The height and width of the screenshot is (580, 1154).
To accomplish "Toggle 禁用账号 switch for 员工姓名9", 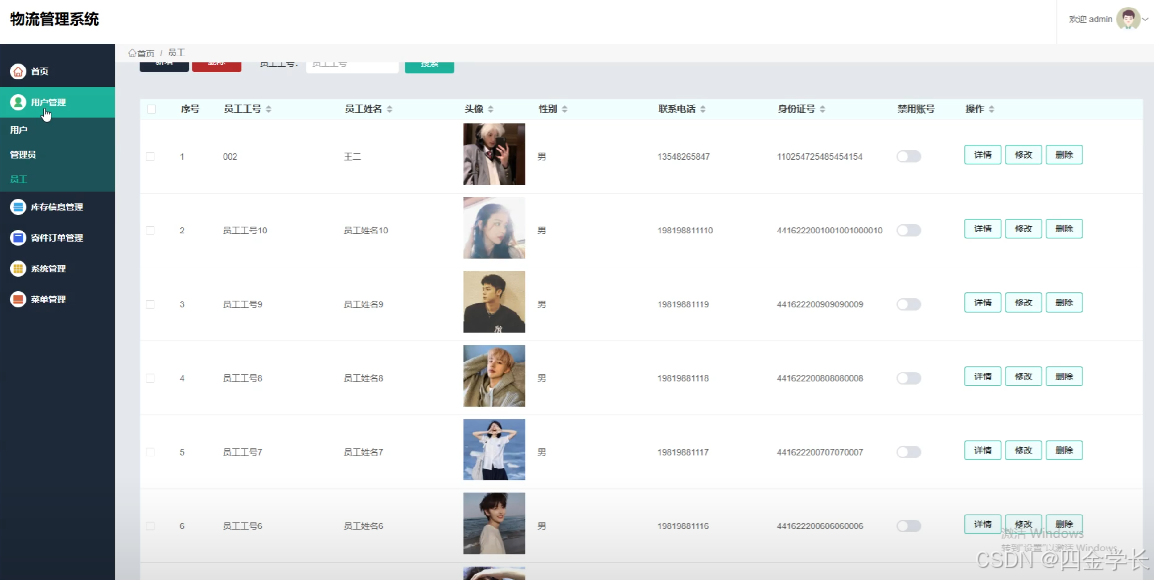I will coord(909,304).
